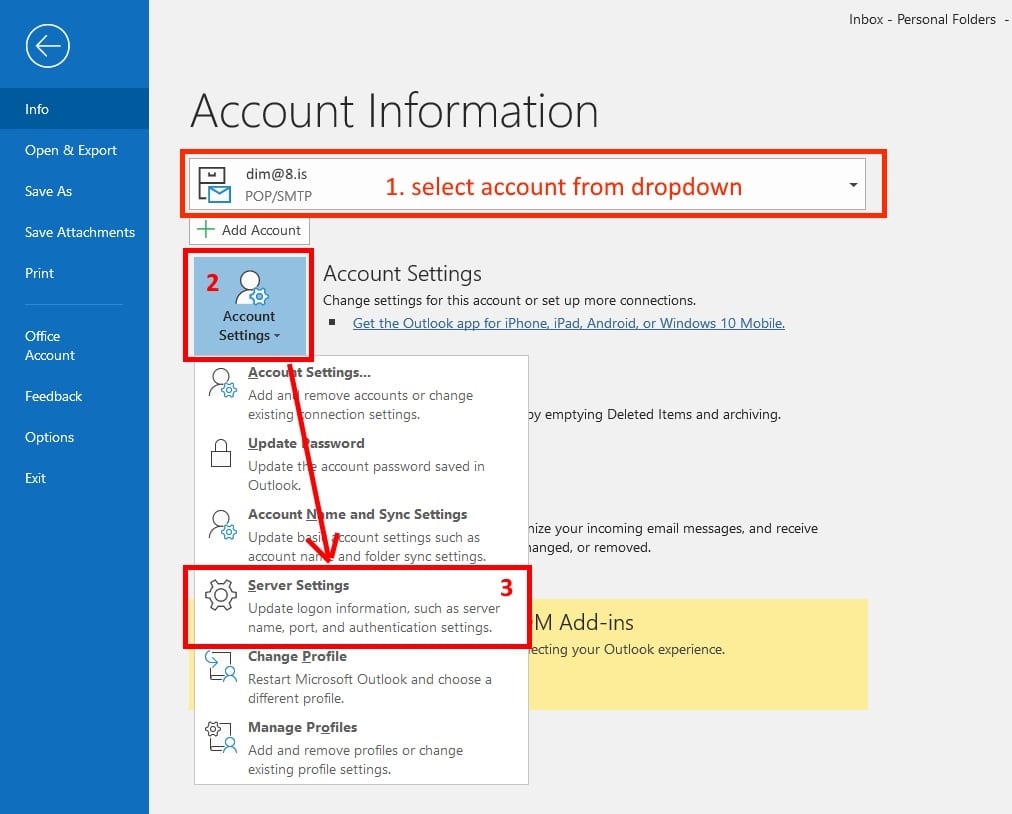Select the Info tab in sidebar
Image resolution: width=1012 pixels, height=814 pixels.
click(74, 109)
